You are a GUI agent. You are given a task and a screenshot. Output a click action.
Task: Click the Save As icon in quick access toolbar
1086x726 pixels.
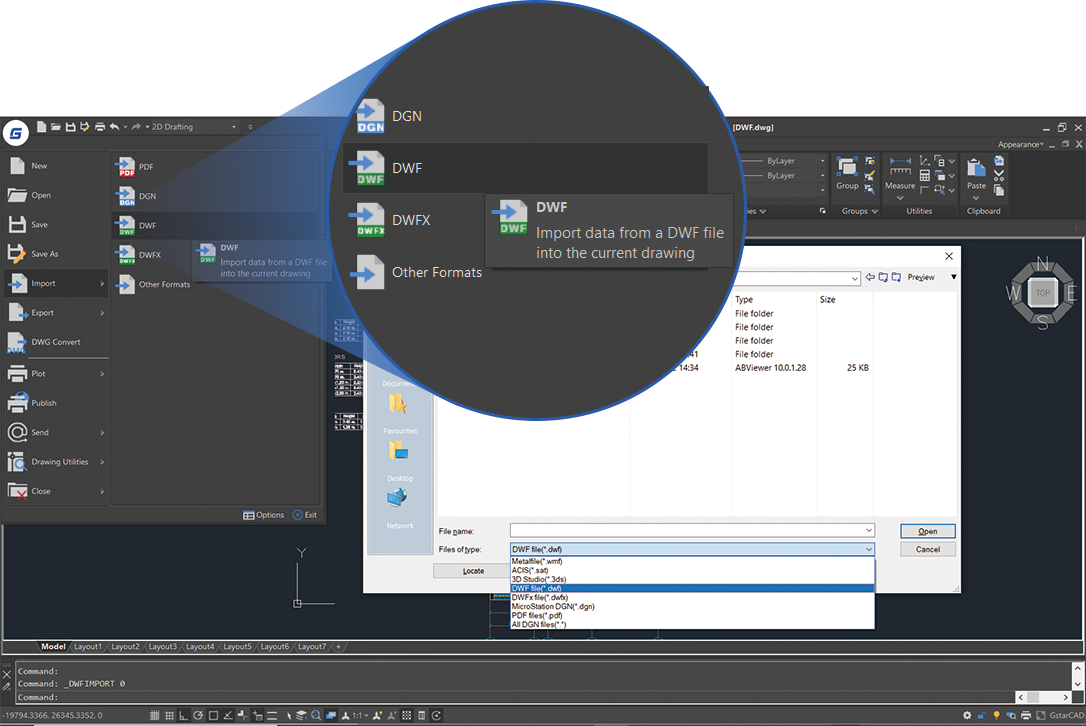[x=84, y=127]
